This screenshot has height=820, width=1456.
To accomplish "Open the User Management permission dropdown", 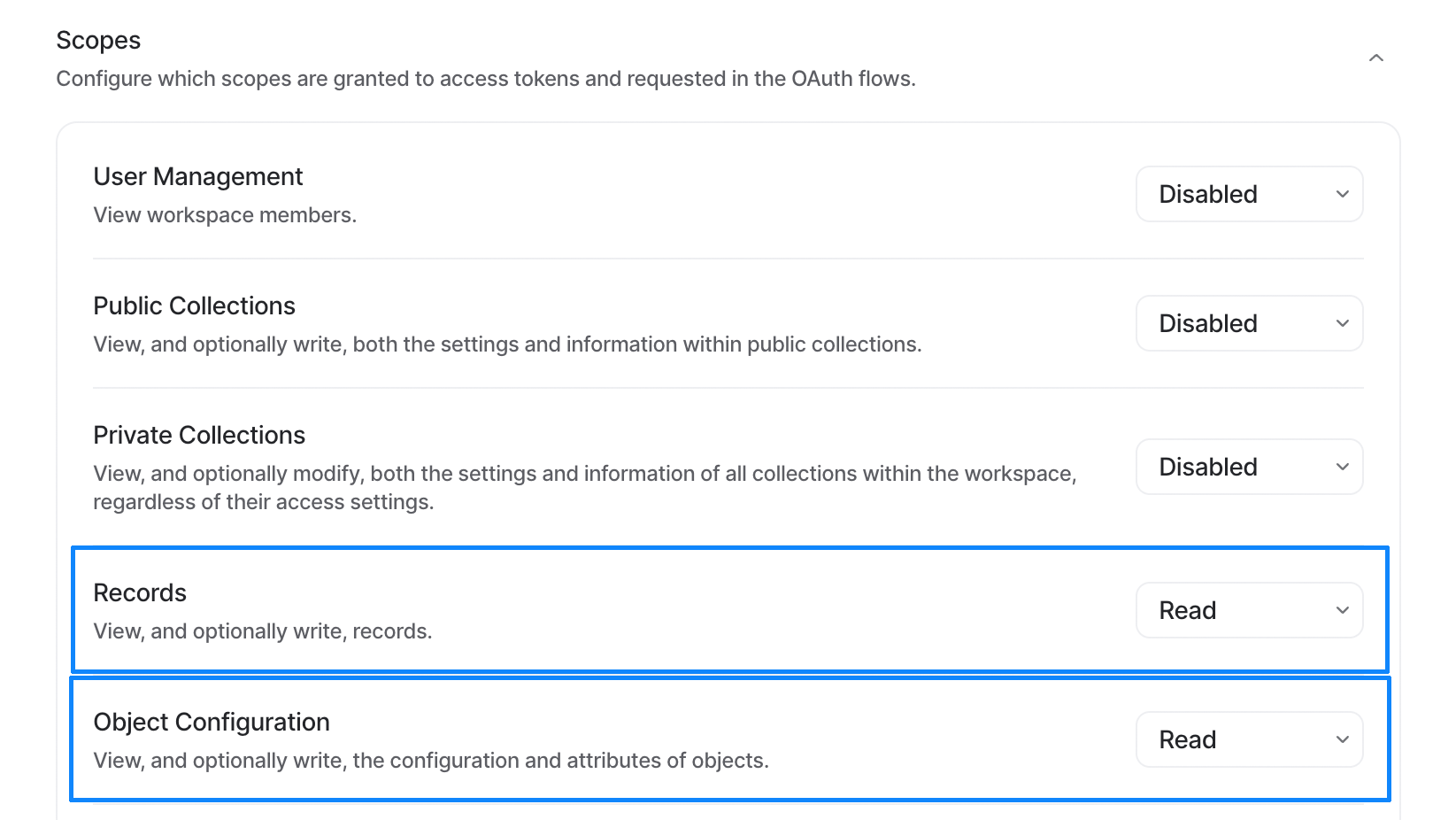I will [x=1250, y=194].
